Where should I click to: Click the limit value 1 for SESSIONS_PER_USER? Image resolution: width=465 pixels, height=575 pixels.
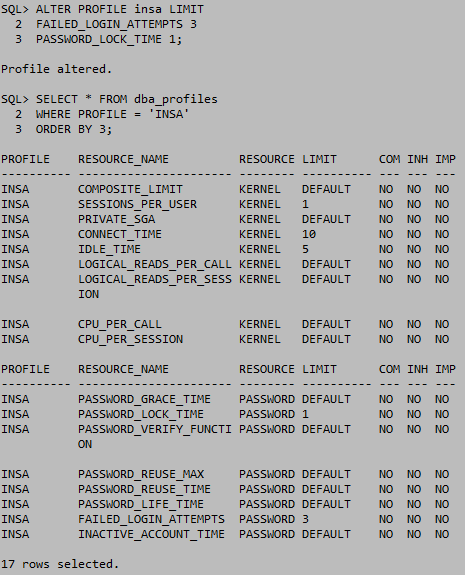click(x=305, y=204)
